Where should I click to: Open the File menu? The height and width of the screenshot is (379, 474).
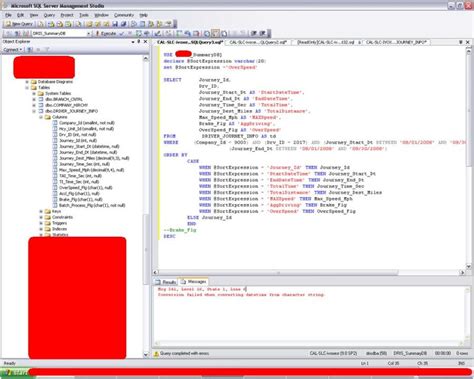[8, 15]
